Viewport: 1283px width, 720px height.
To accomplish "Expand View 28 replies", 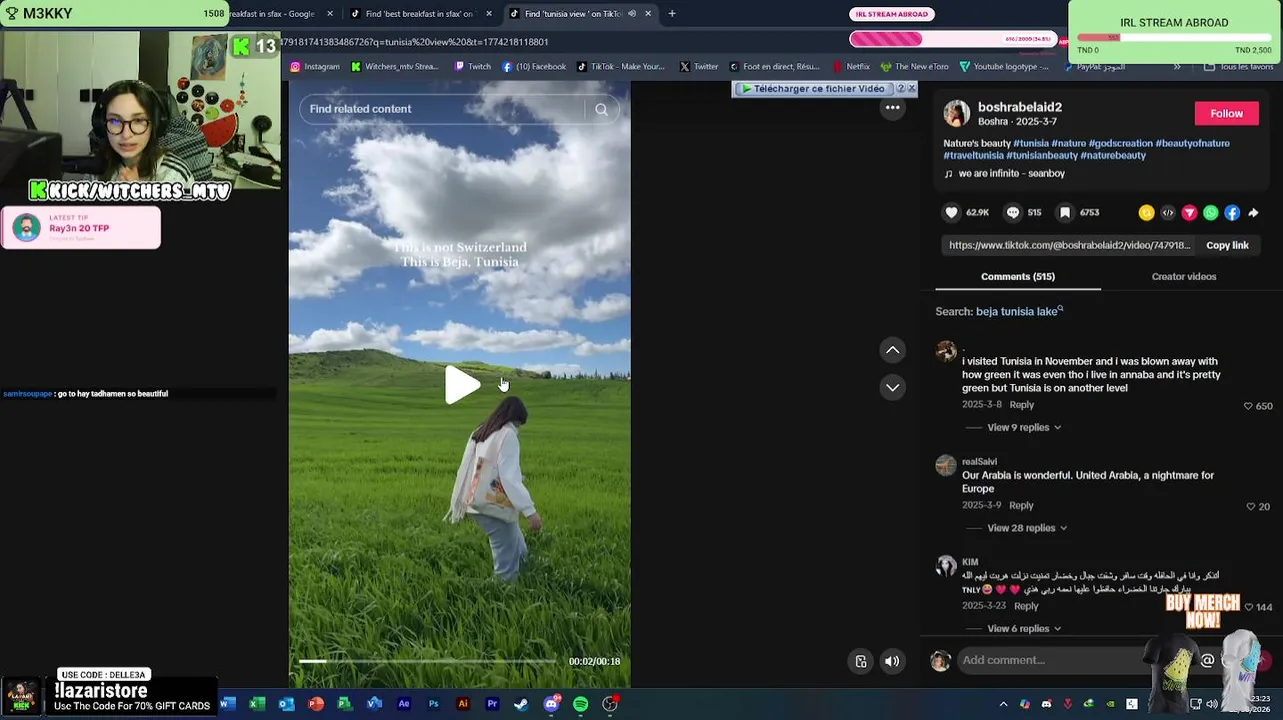I will tap(1027, 528).
